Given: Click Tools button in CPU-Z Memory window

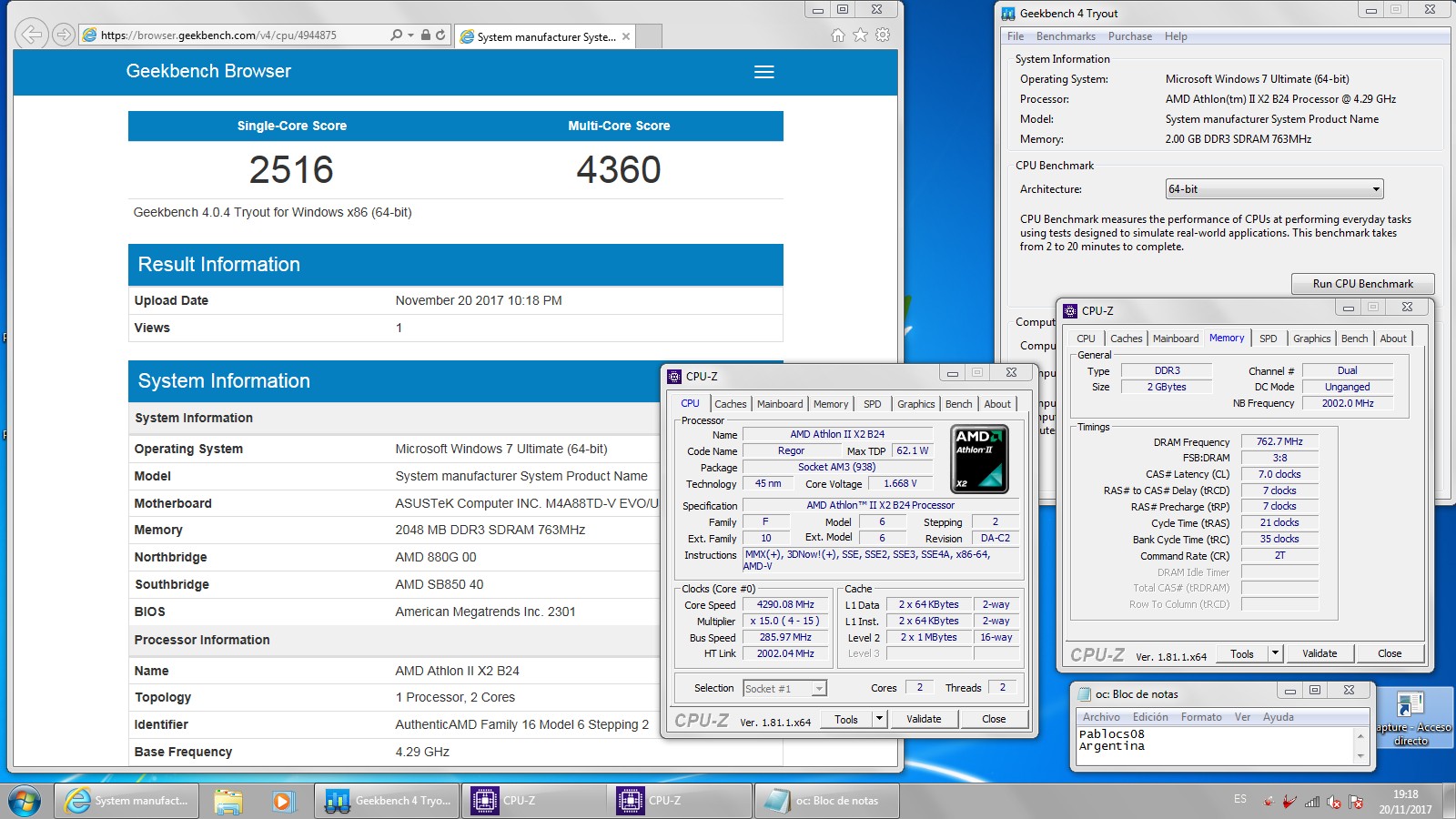Looking at the screenshot, I should [1242, 653].
